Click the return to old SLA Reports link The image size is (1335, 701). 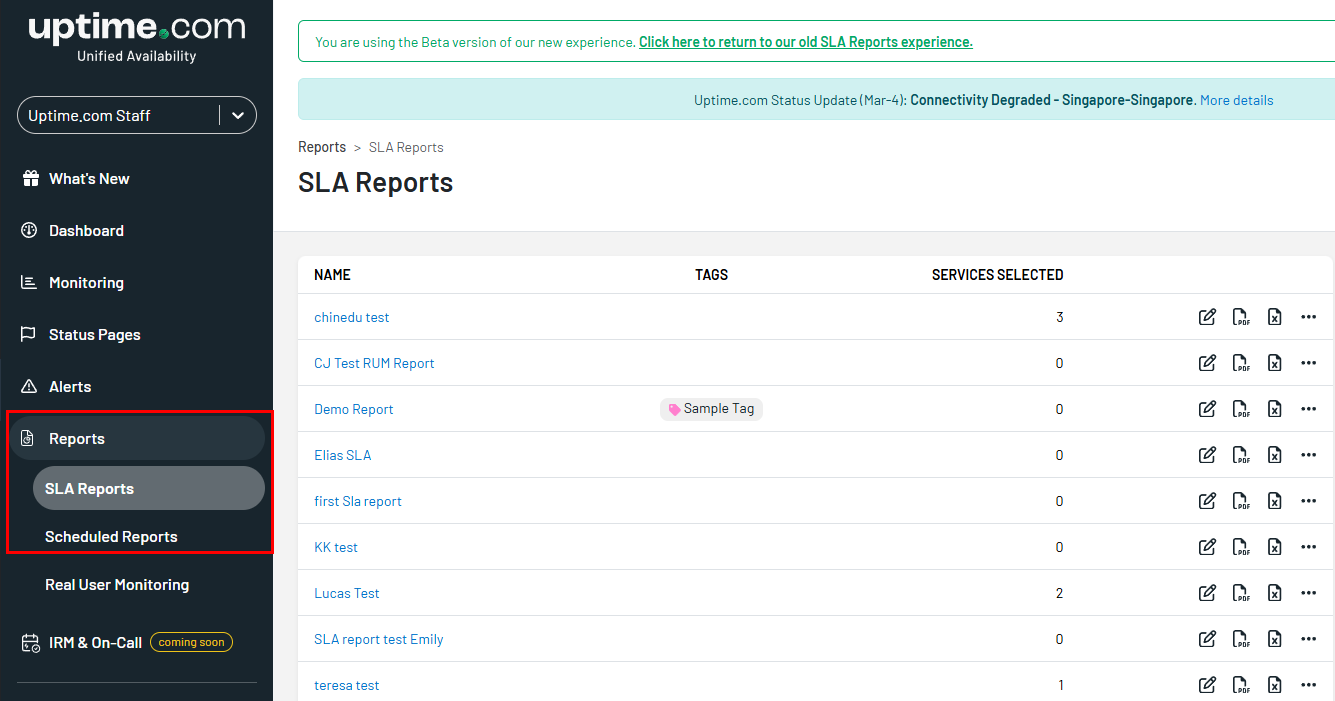point(806,42)
